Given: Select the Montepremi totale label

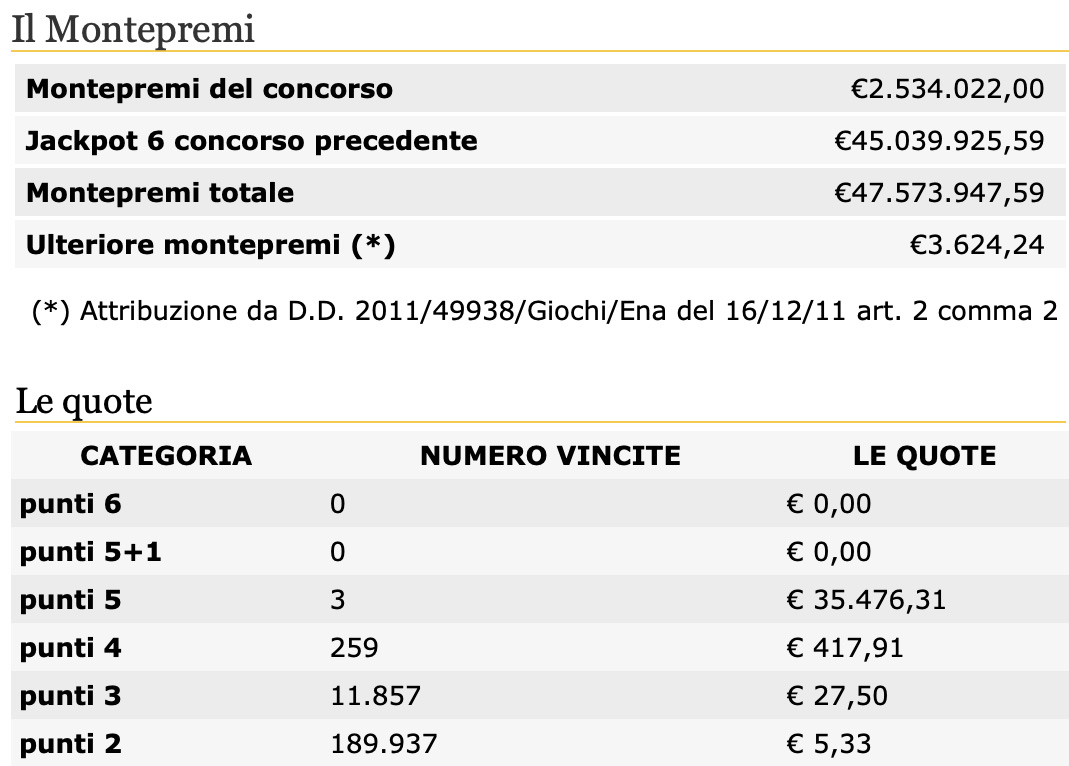Looking at the screenshot, I should [x=160, y=193].
